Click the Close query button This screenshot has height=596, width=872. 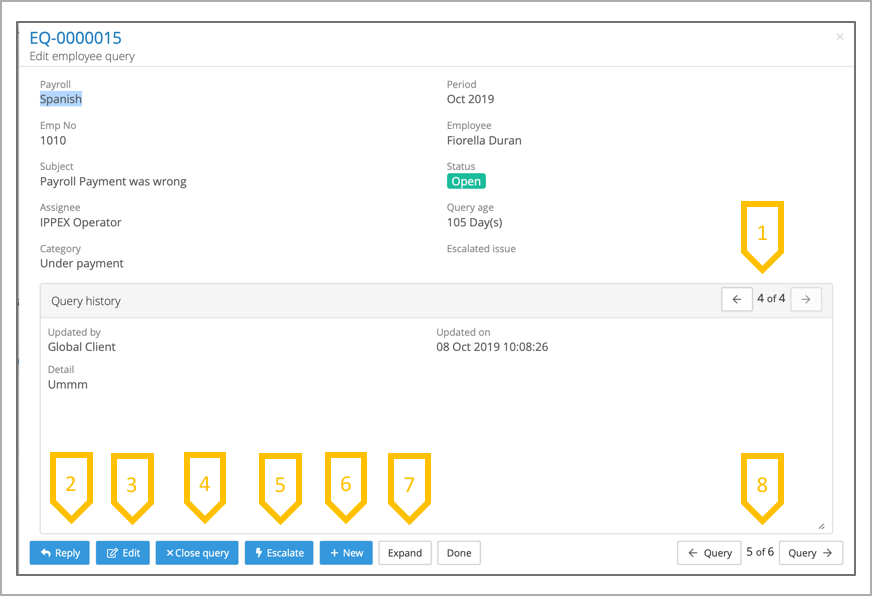click(197, 553)
